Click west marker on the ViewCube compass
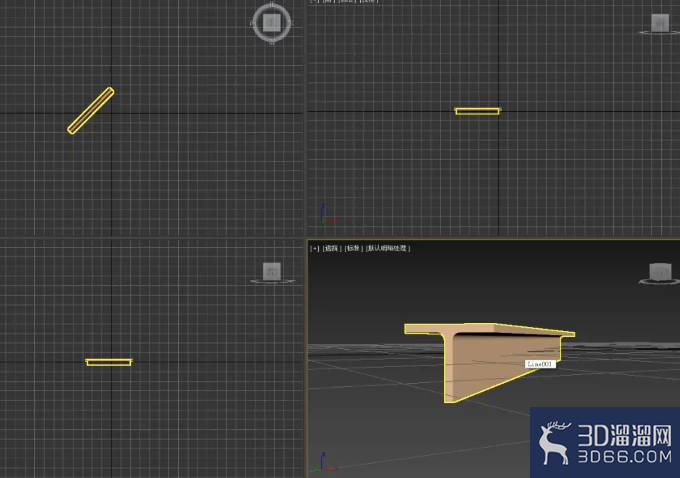This screenshot has height=478, width=680. click(x=252, y=23)
